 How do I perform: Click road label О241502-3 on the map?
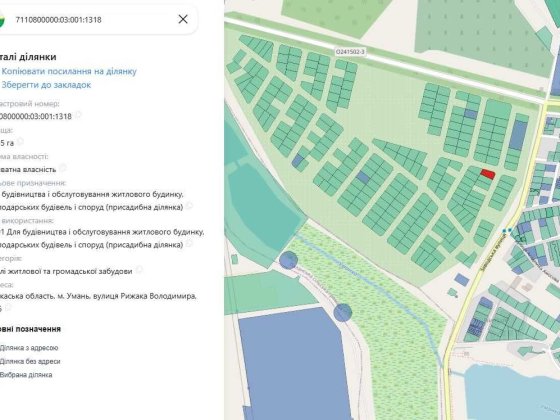point(350,52)
